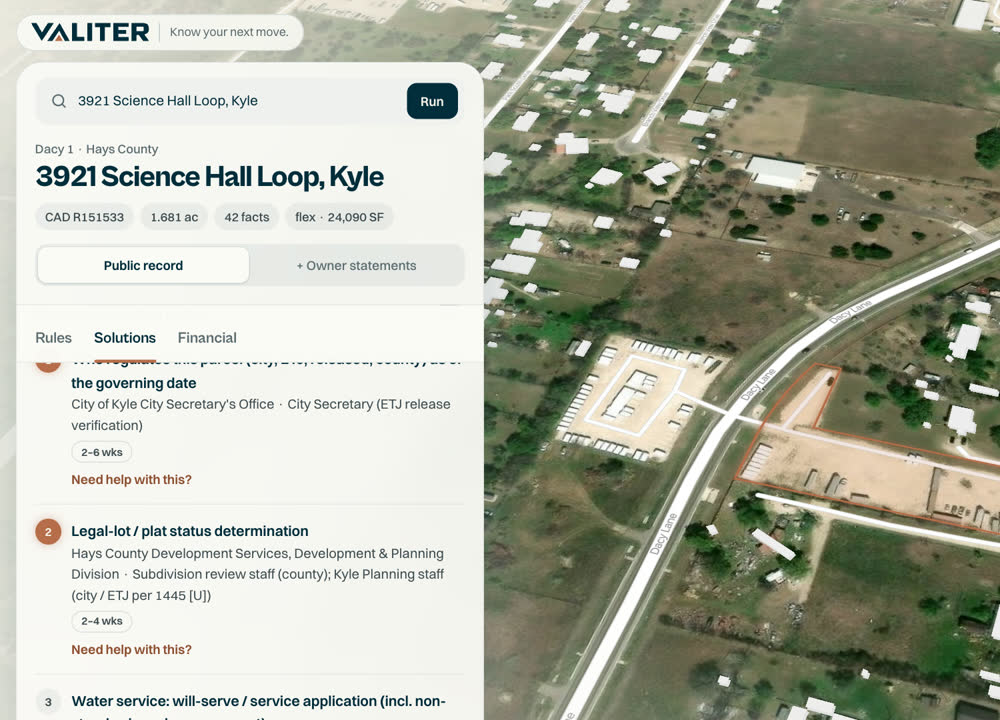Click the 42 facts chip

247,217
